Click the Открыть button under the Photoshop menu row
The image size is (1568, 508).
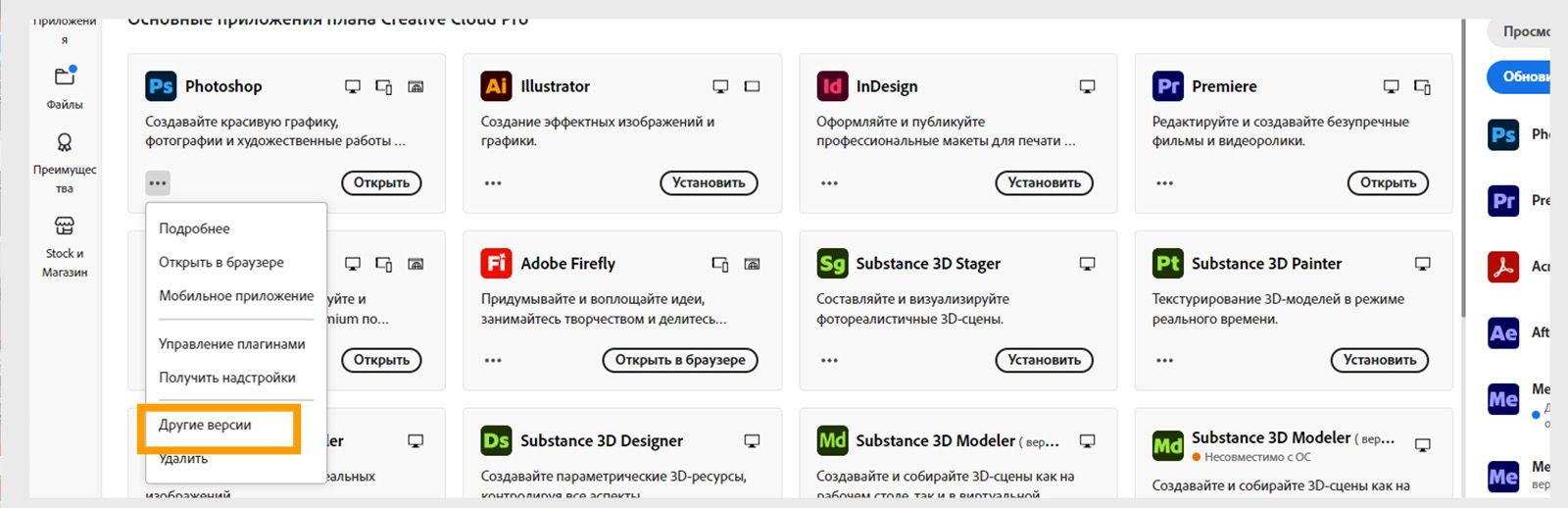381,360
